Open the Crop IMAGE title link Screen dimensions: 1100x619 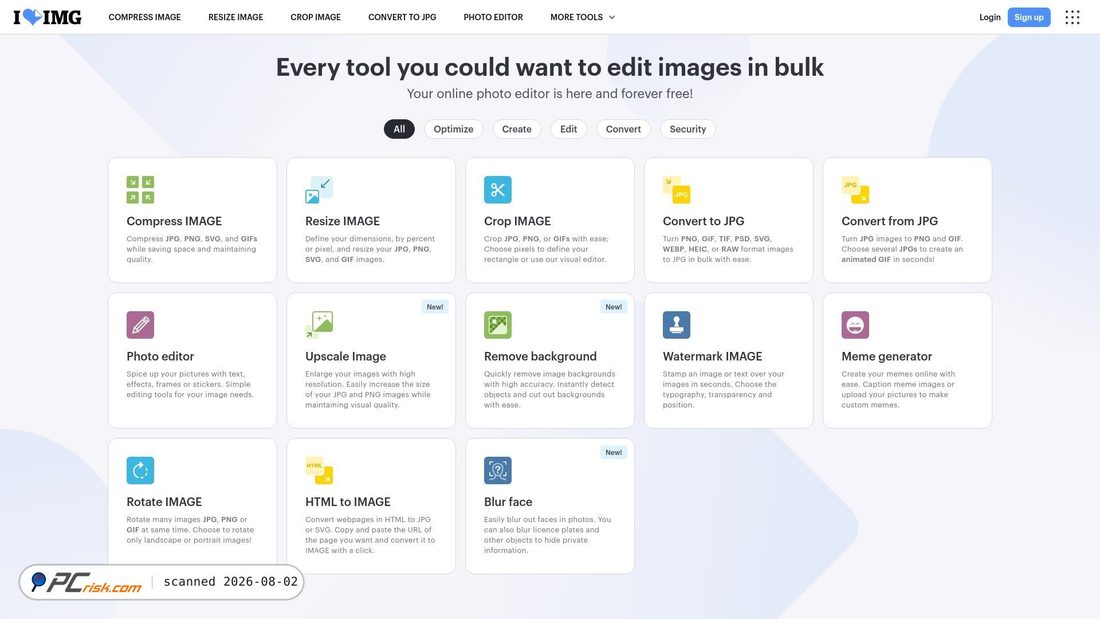[517, 221]
